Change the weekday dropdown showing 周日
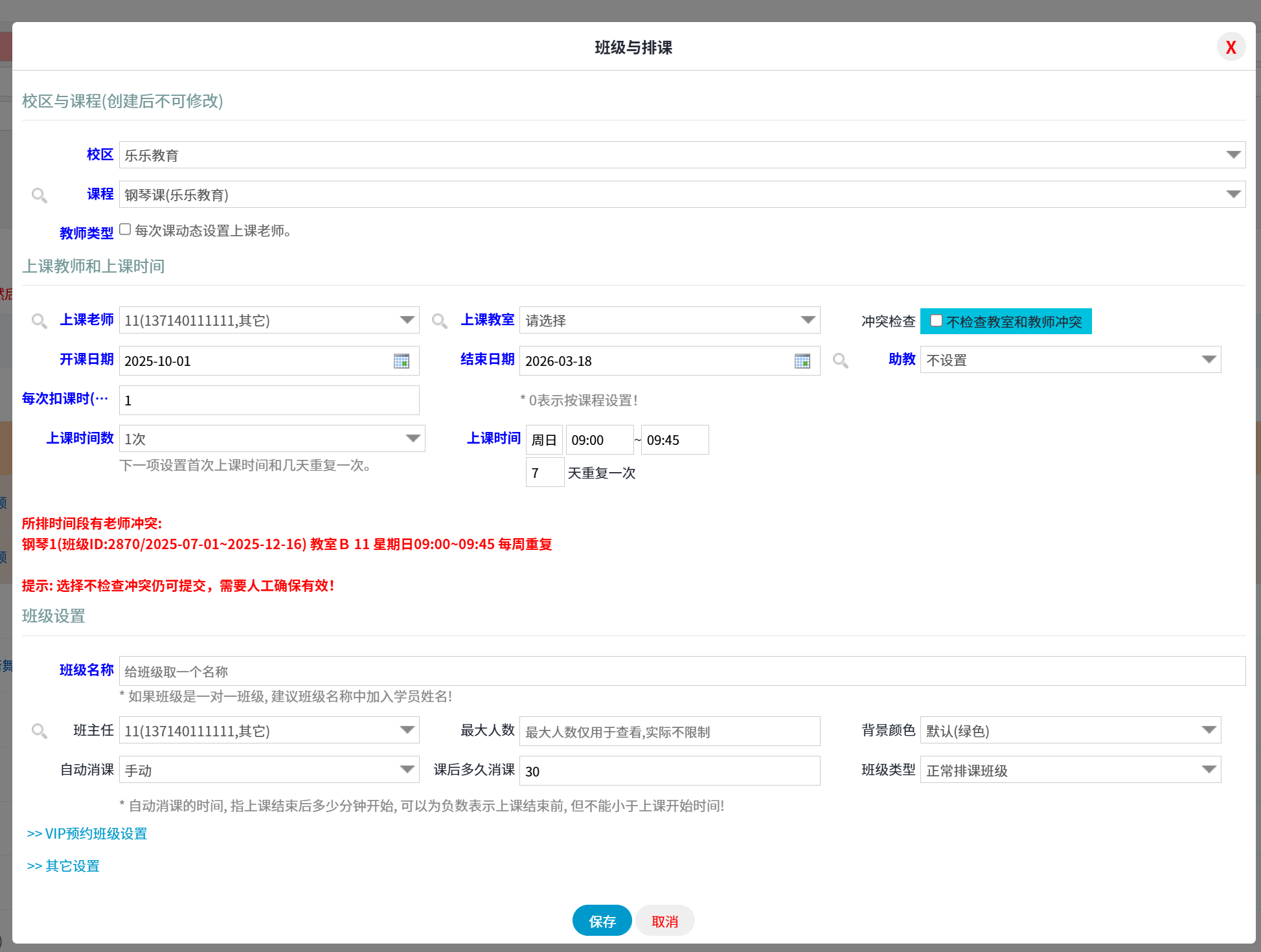 click(545, 440)
